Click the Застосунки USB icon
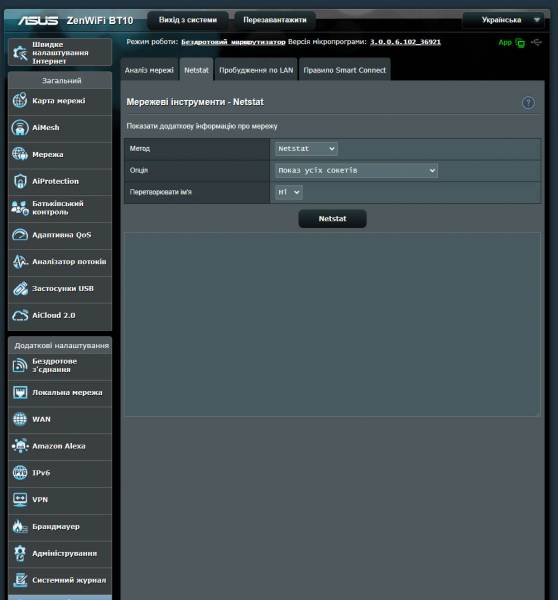558x600 pixels. (20, 289)
